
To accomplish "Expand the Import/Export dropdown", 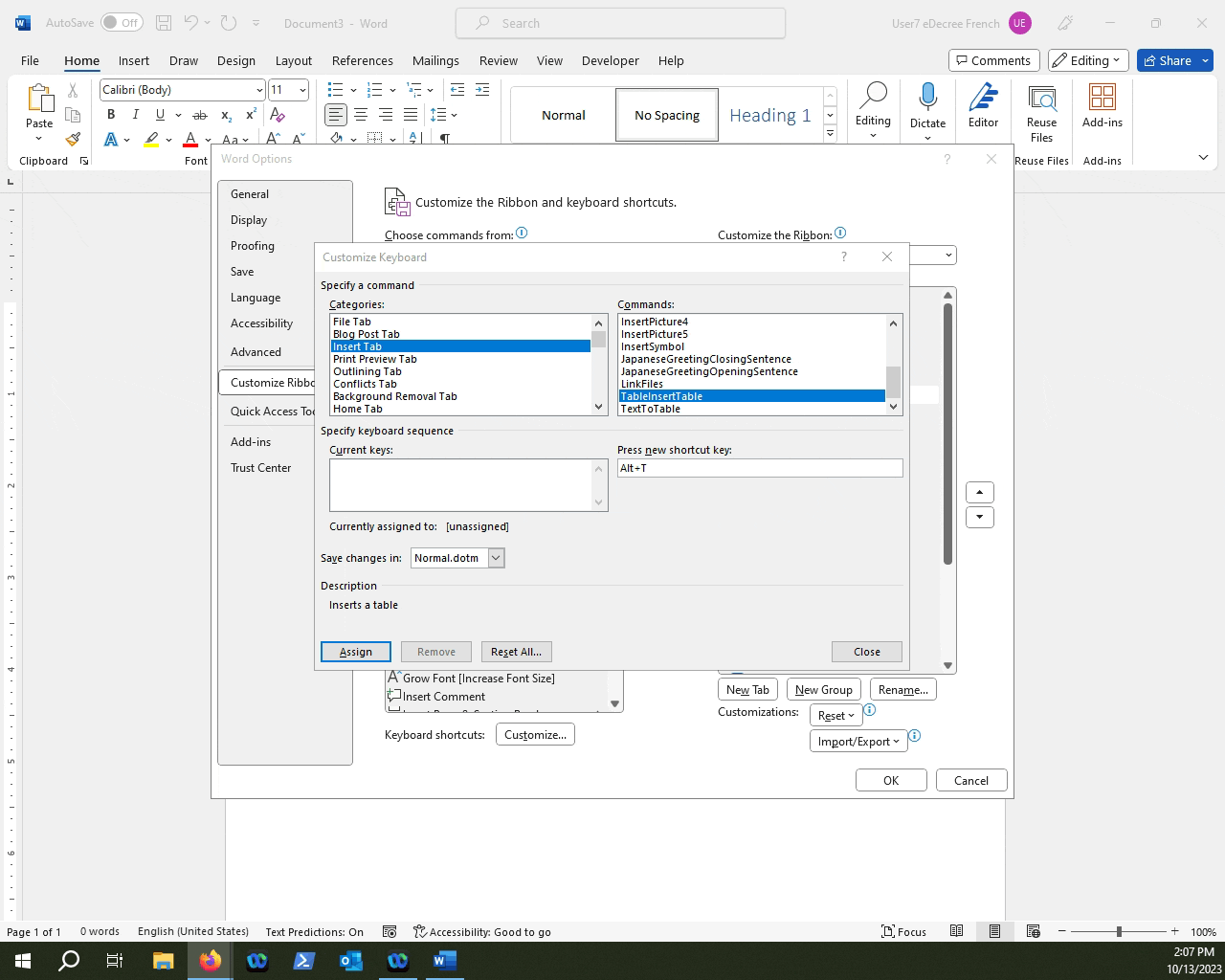I will (x=857, y=740).
